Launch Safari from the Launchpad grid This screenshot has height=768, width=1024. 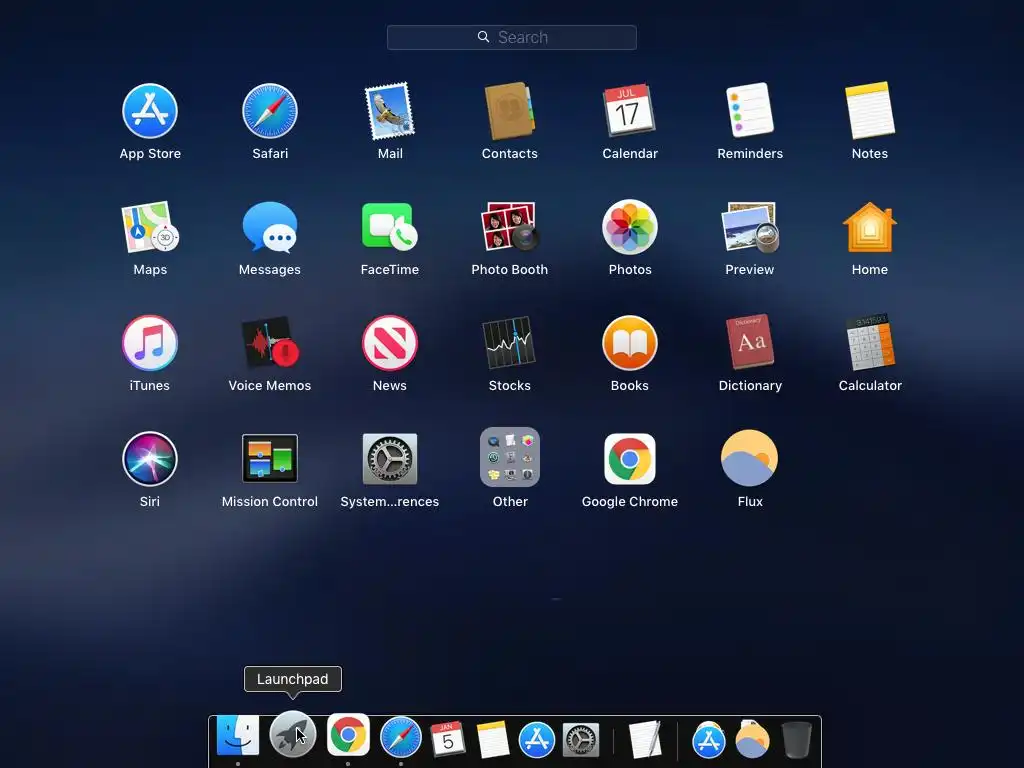point(270,111)
